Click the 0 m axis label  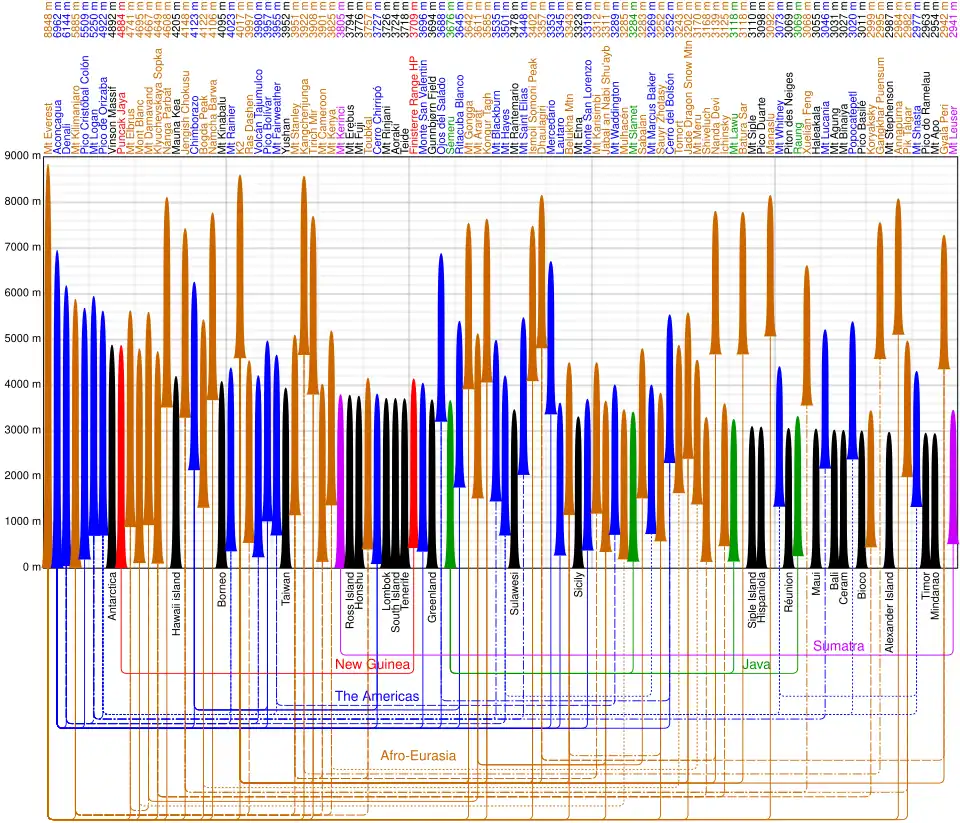click(30, 567)
